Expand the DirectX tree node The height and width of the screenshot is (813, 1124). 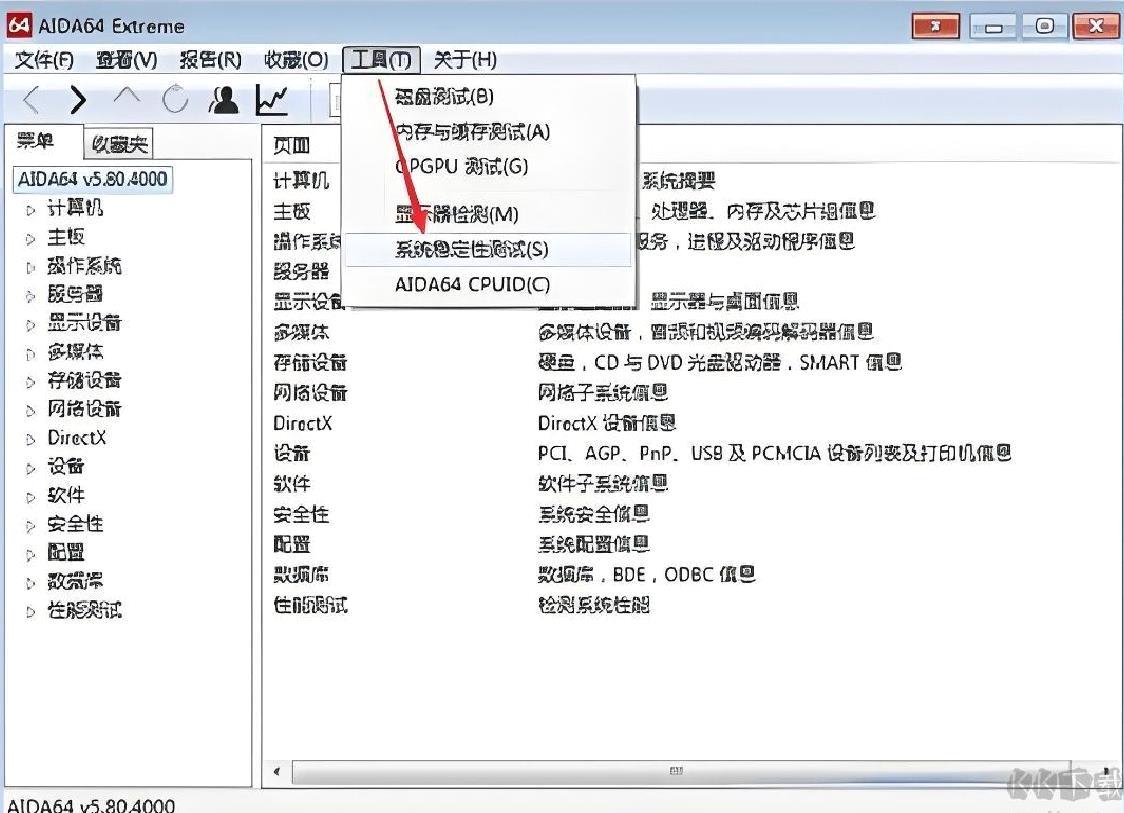(x=30, y=439)
